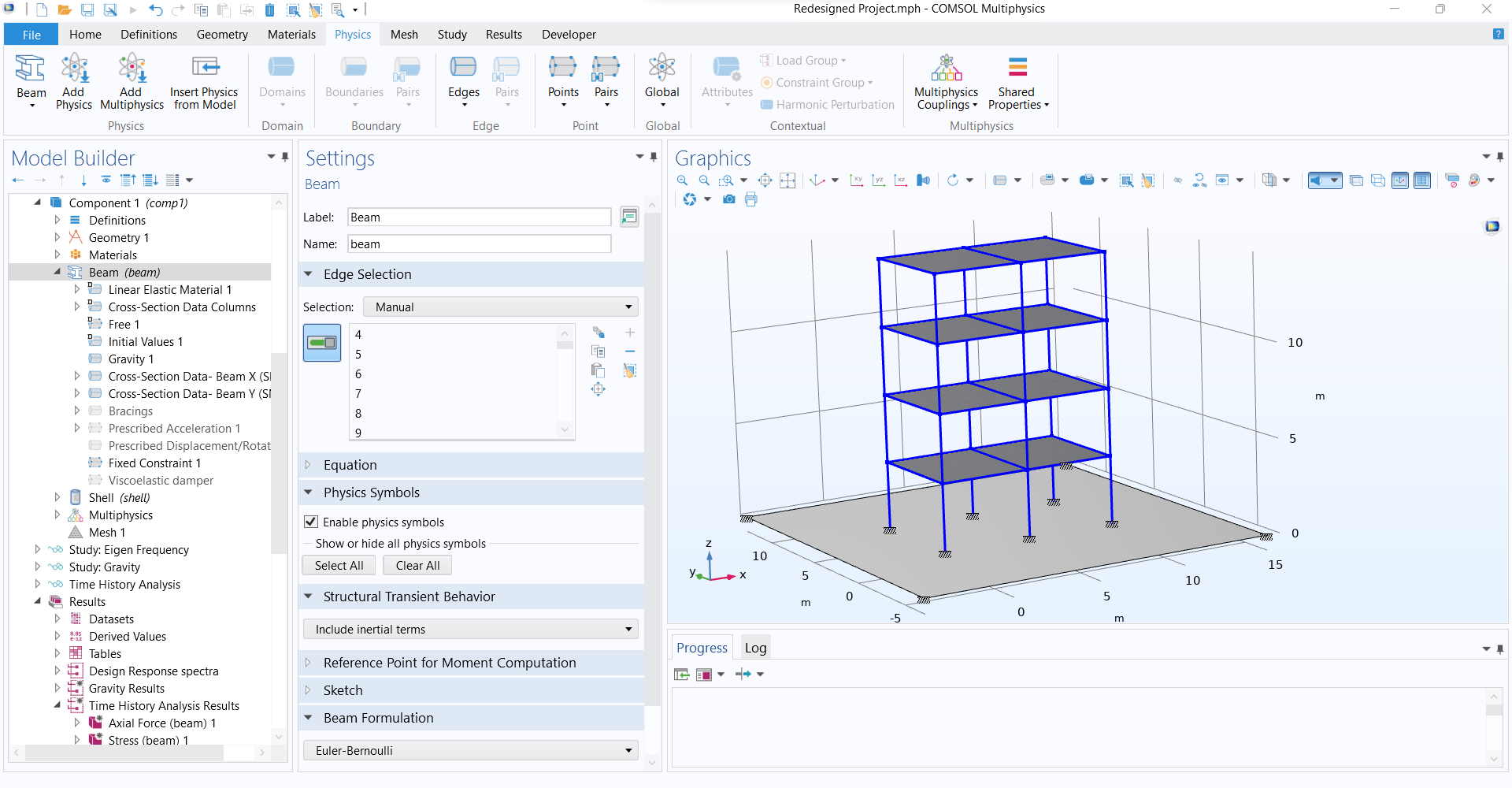The height and width of the screenshot is (788, 1512).
Task: Click the print icon in Graphics toolbar
Action: (751, 199)
